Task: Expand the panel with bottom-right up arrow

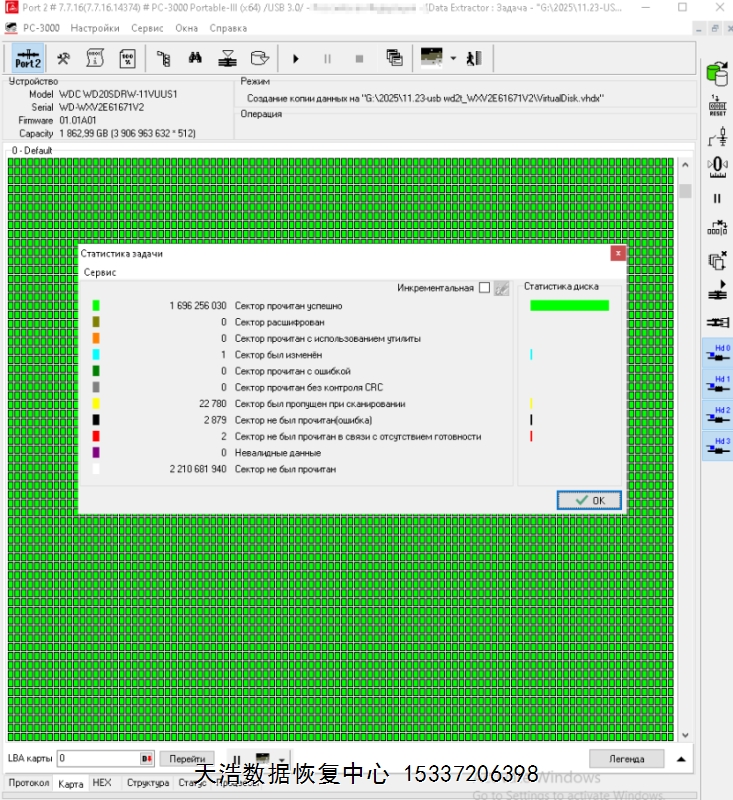Action: click(682, 759)
